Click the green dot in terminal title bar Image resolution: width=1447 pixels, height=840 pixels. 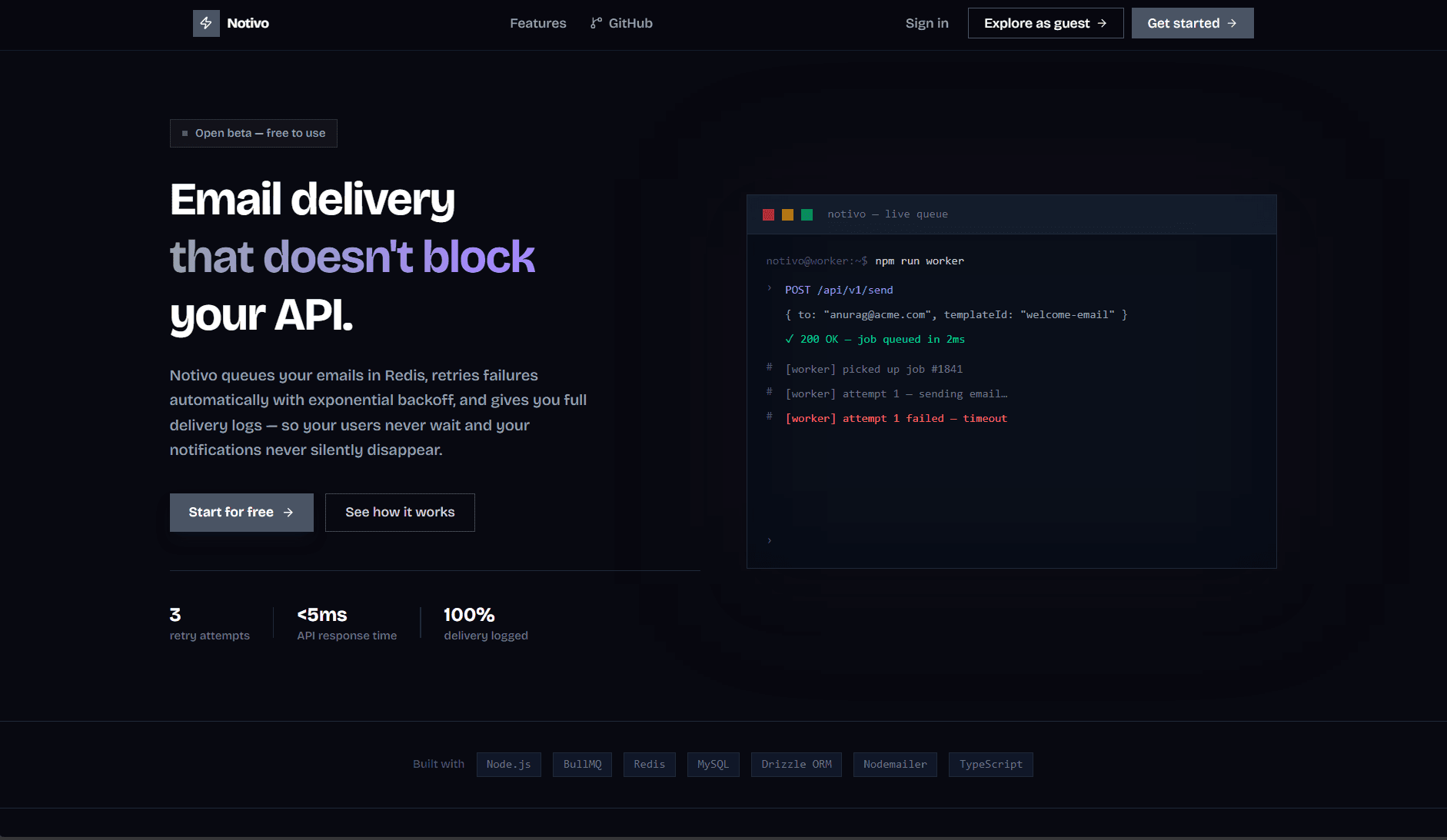pyautogui.click(x=807, y=214)
